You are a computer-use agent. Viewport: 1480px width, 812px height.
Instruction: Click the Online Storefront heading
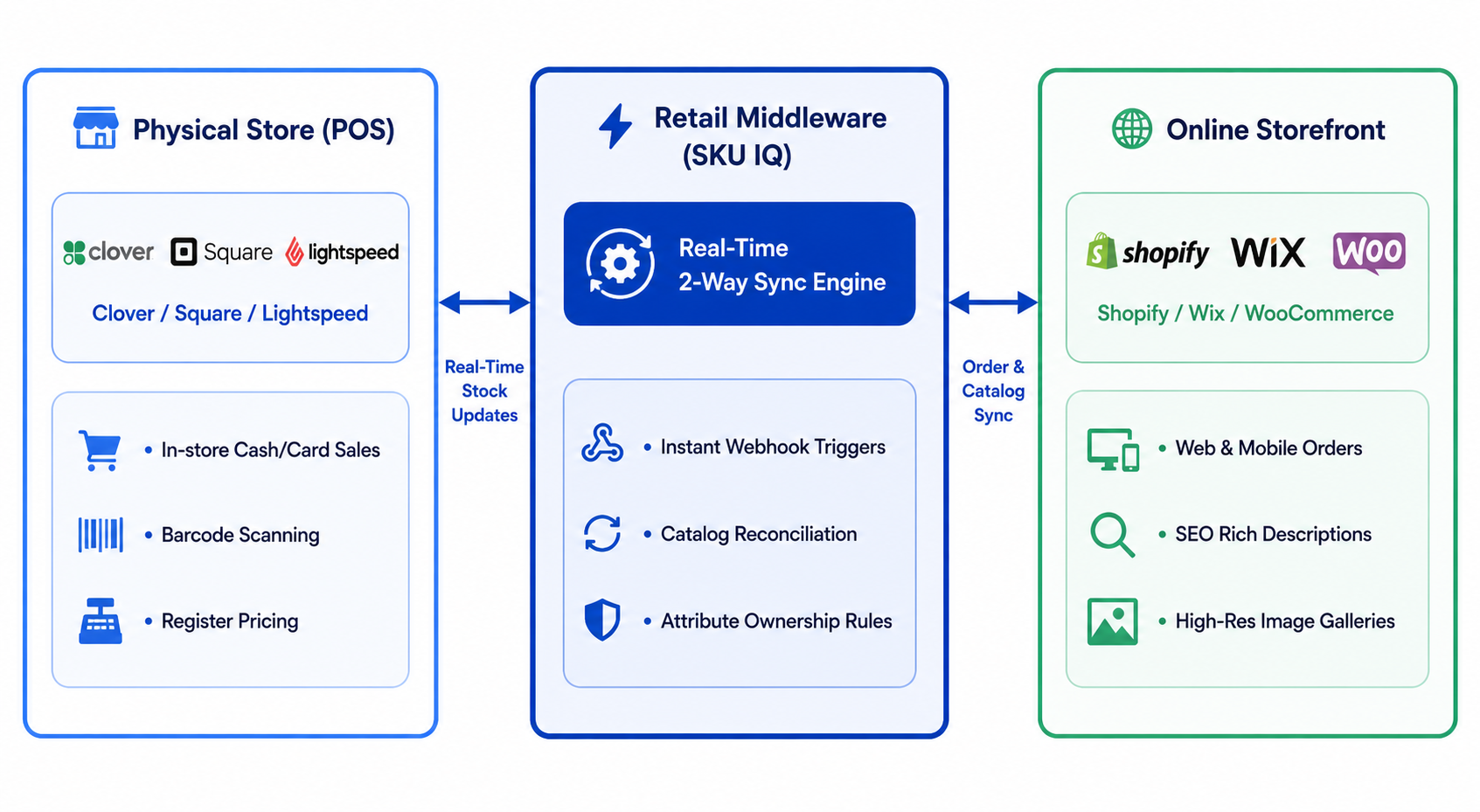1275,130
